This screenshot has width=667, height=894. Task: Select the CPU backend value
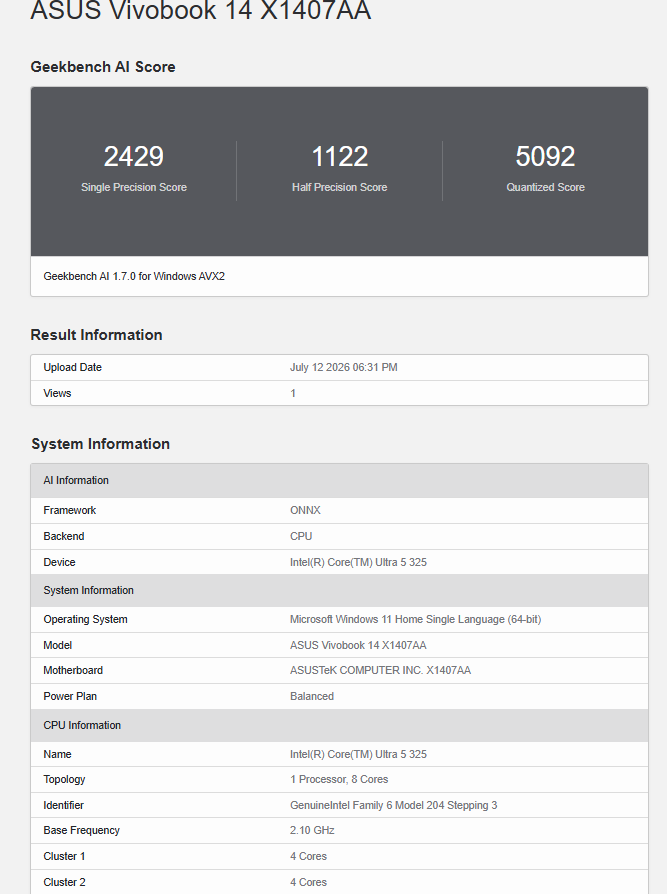click(x=301, y=536)
